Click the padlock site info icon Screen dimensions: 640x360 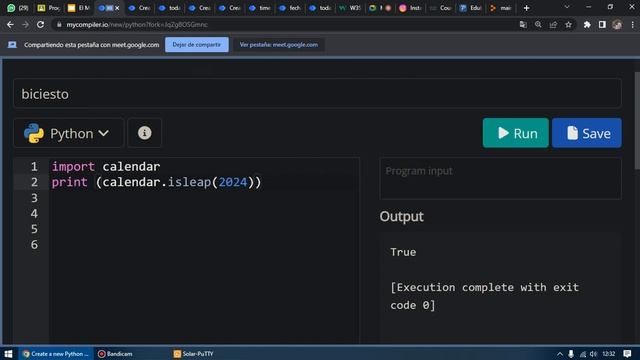[59, 24]
